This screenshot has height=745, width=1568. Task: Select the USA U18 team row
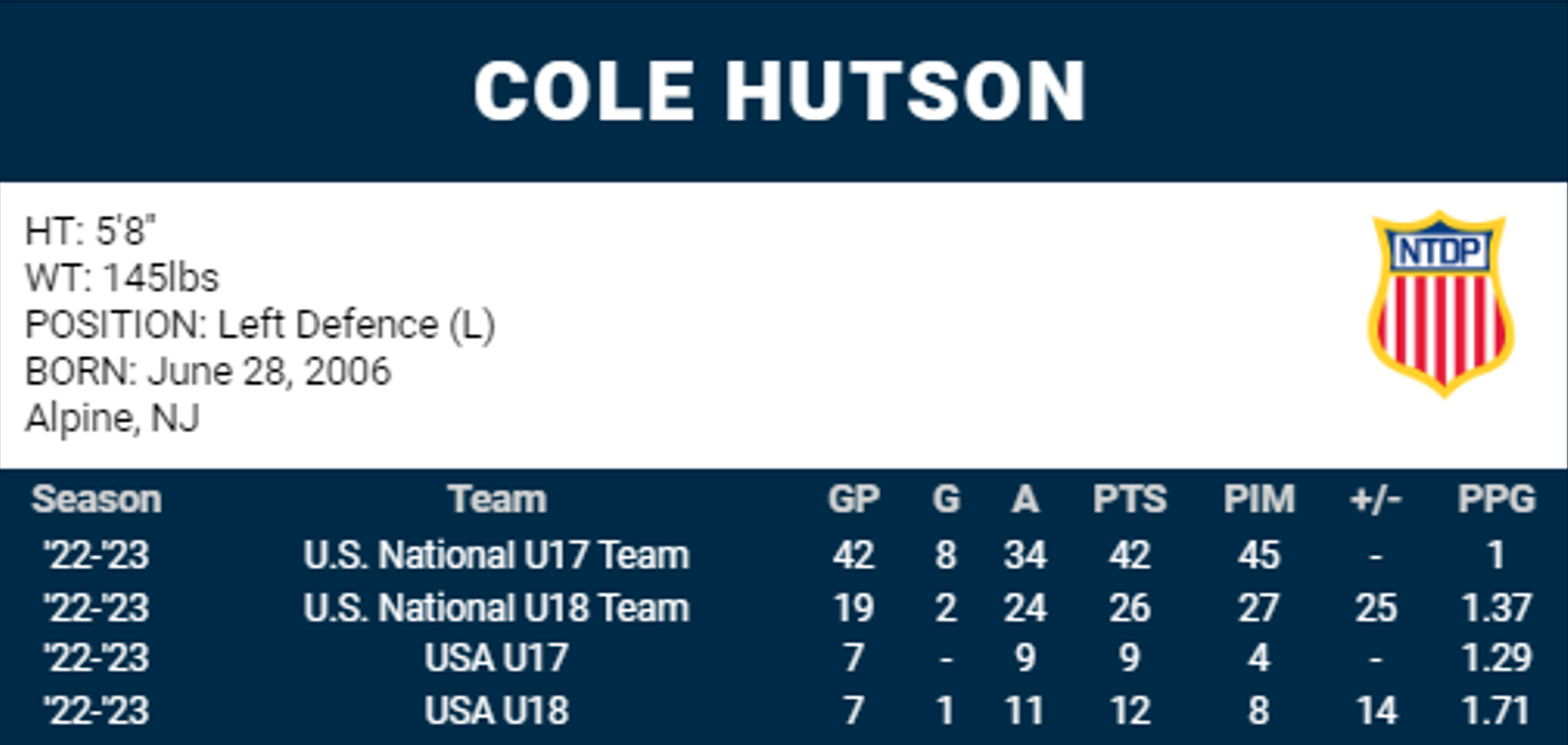[x=496, y=710]
